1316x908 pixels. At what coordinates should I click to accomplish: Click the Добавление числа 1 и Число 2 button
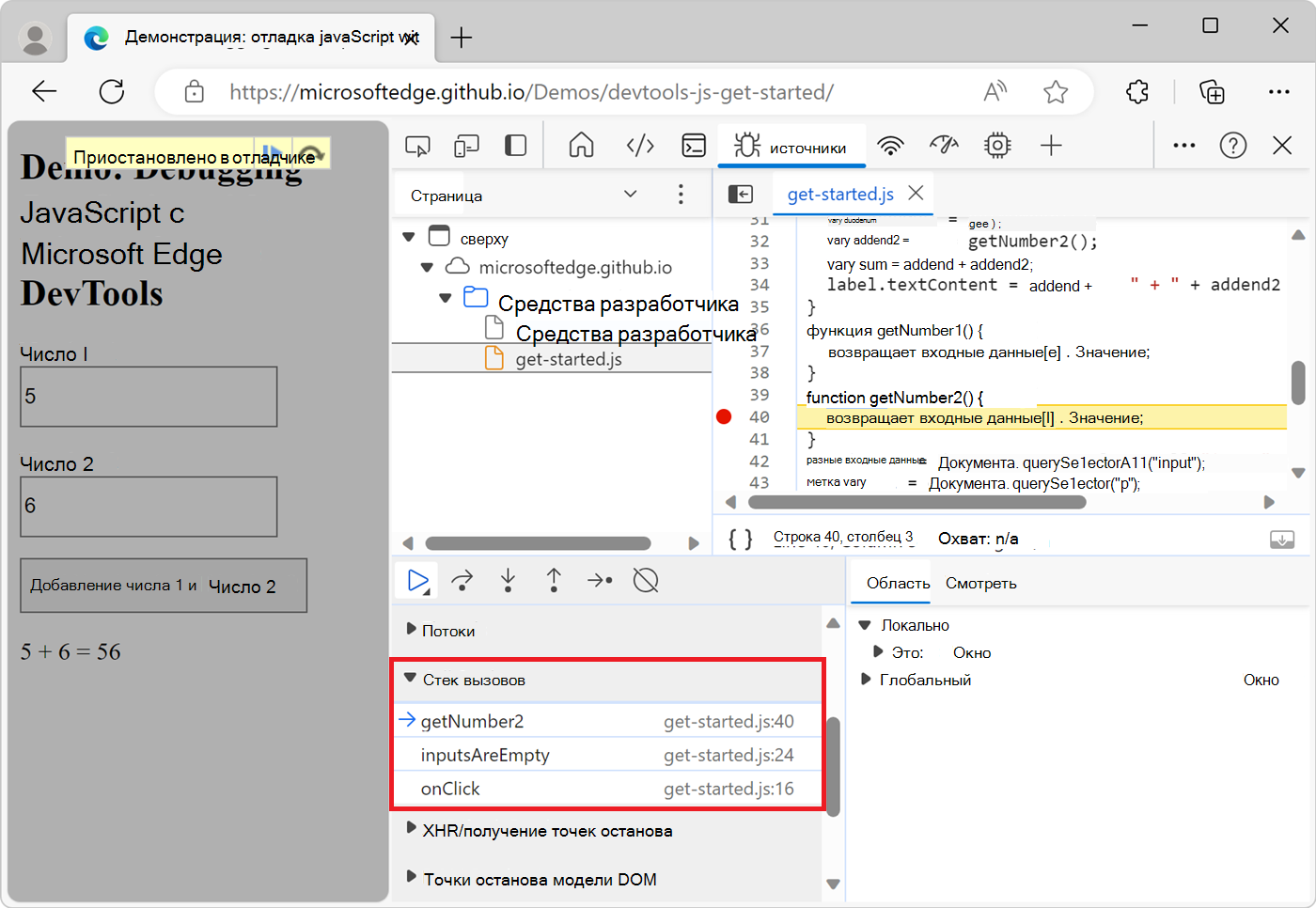pyautogui.click(x=164, y=586)
